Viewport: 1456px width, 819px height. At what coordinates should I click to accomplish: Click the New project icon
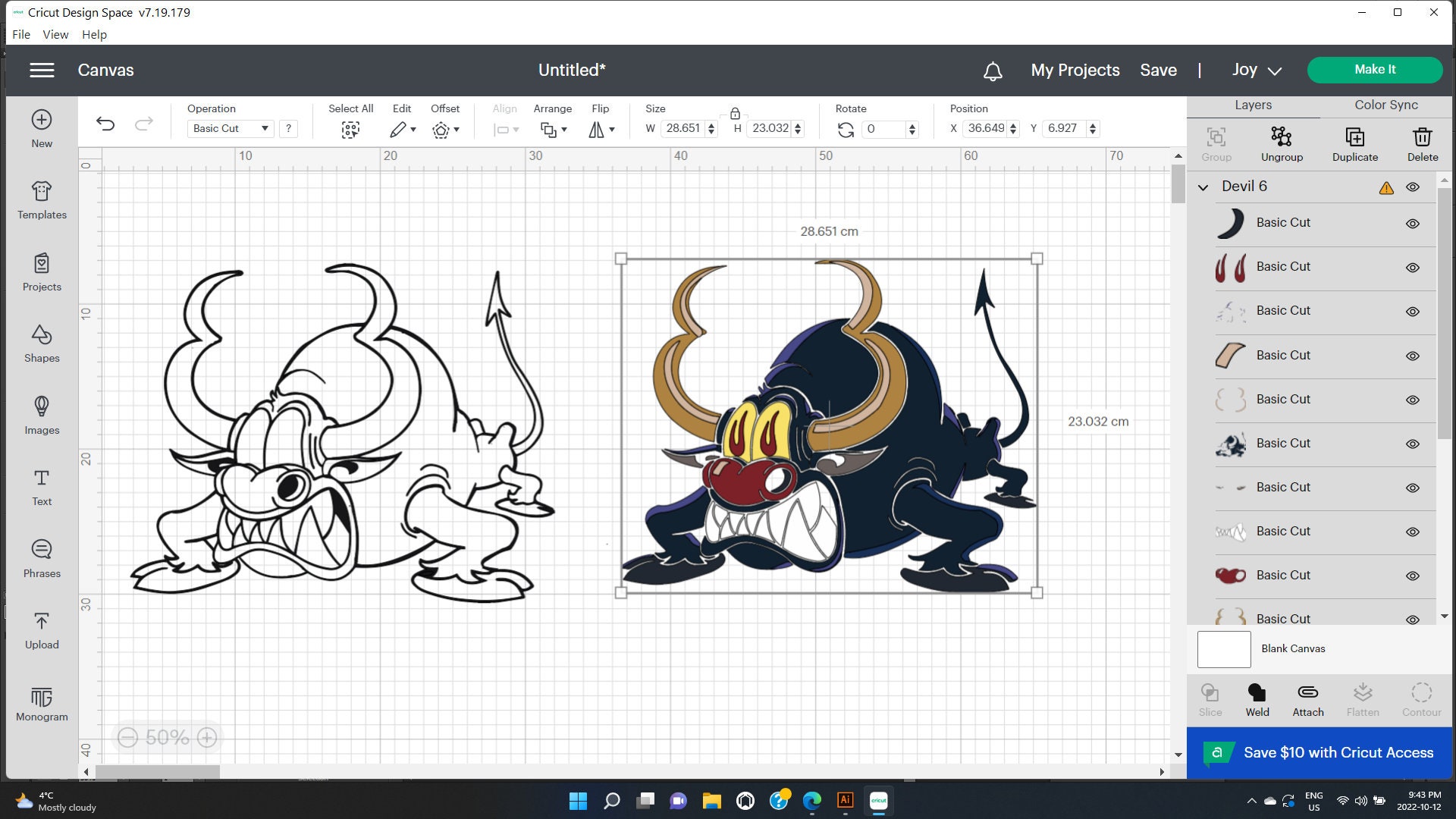point(42,120)
